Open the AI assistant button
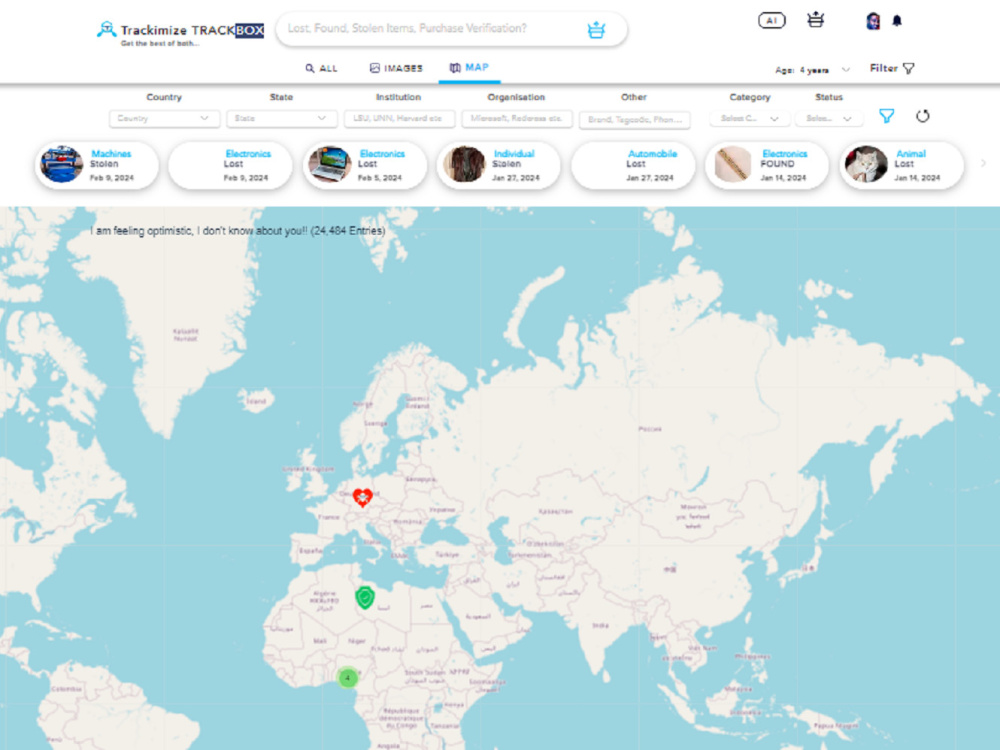 click(x=772, y=20)
